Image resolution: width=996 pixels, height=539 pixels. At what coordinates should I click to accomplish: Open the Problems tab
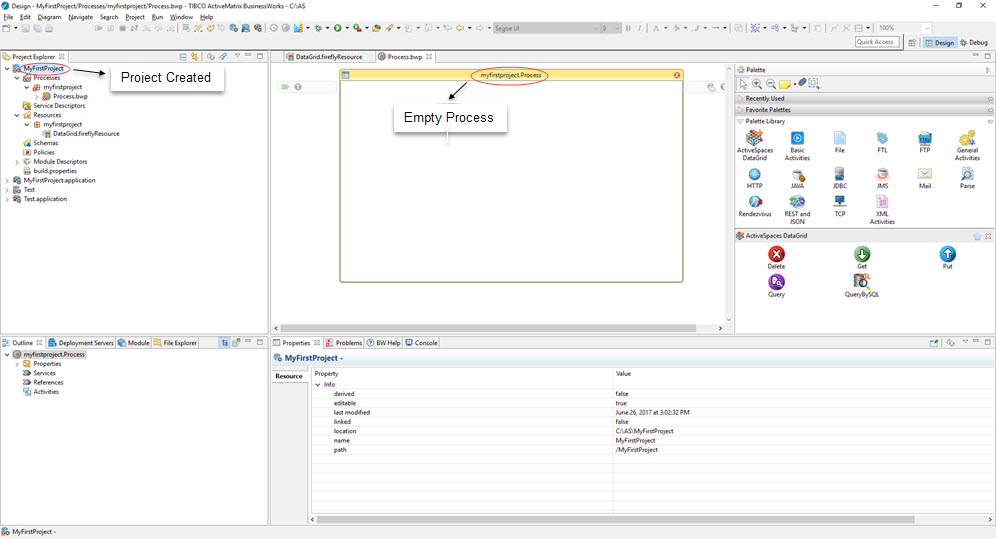click(x=344, y=343)
